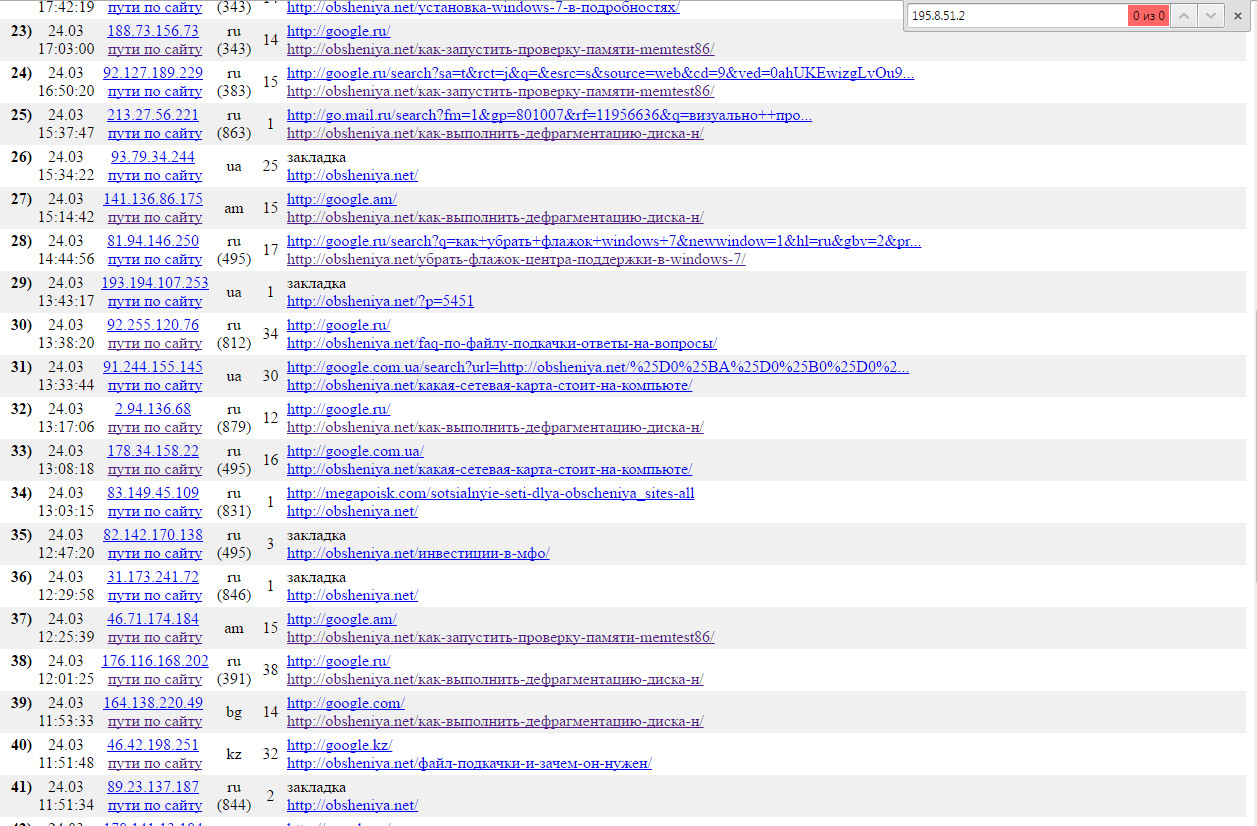
Task: Open the google.com.ua referrer in row 33
Action: [355, 451]
